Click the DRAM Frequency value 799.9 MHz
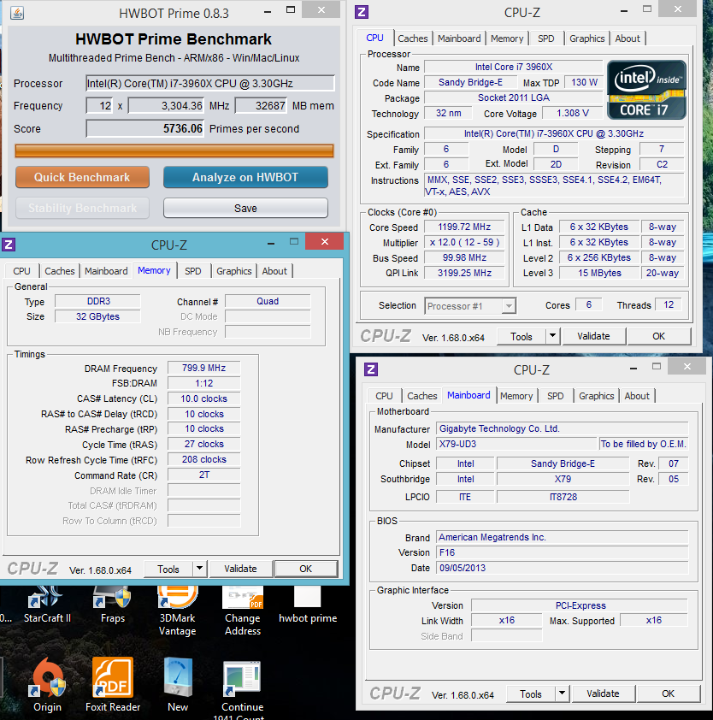713x720 pixels. 204,368
